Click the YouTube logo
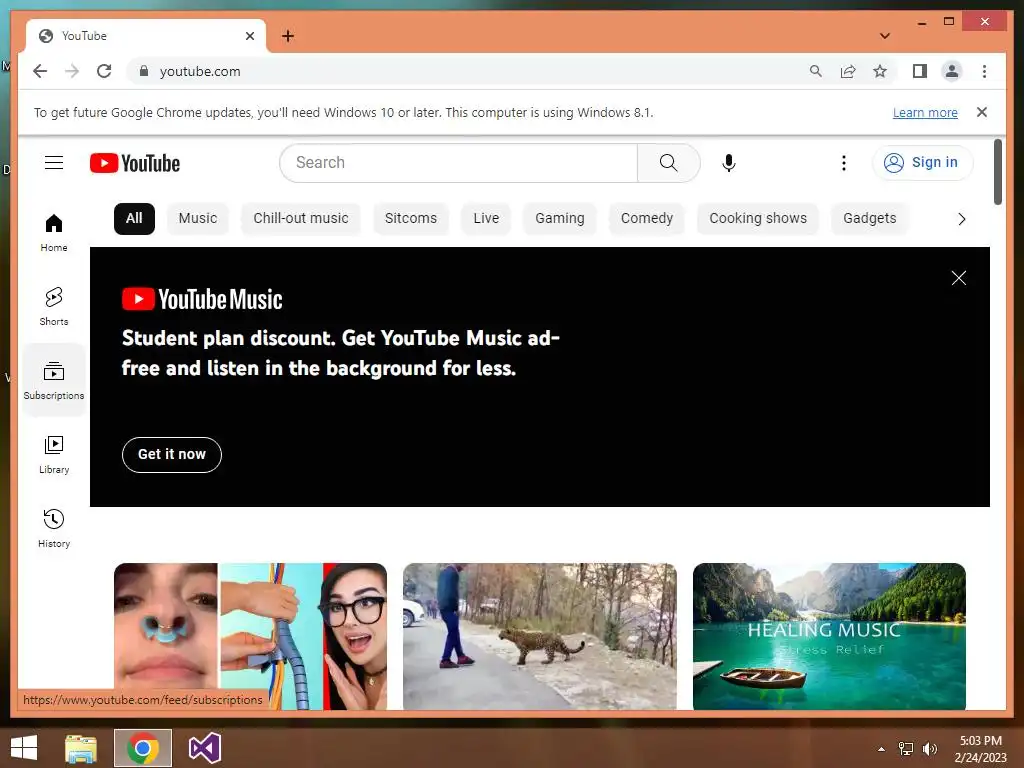Screen dimensions: 1024x768 pos(135,163)
